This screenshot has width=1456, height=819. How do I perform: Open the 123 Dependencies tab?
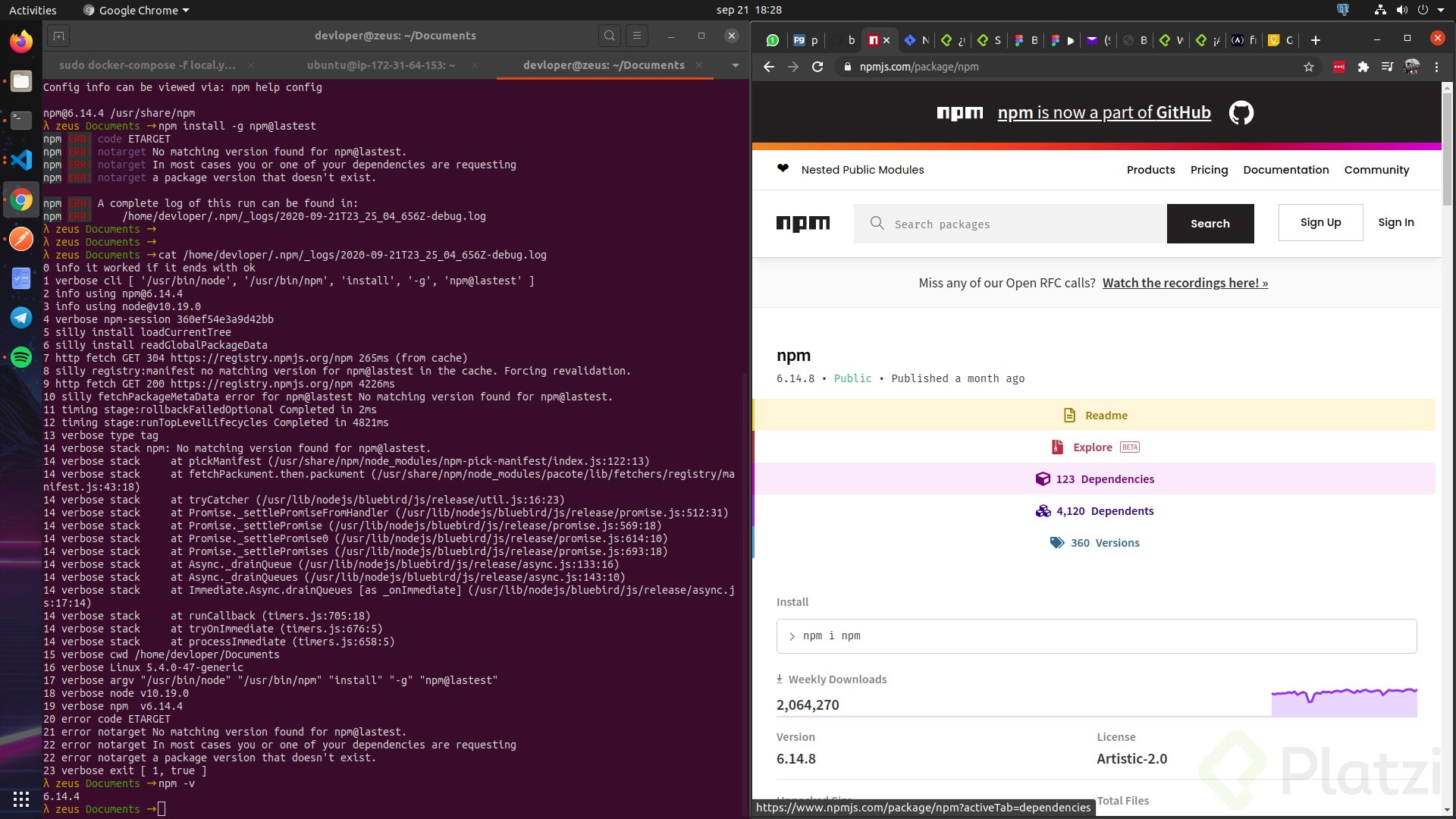coord(1095,479)
